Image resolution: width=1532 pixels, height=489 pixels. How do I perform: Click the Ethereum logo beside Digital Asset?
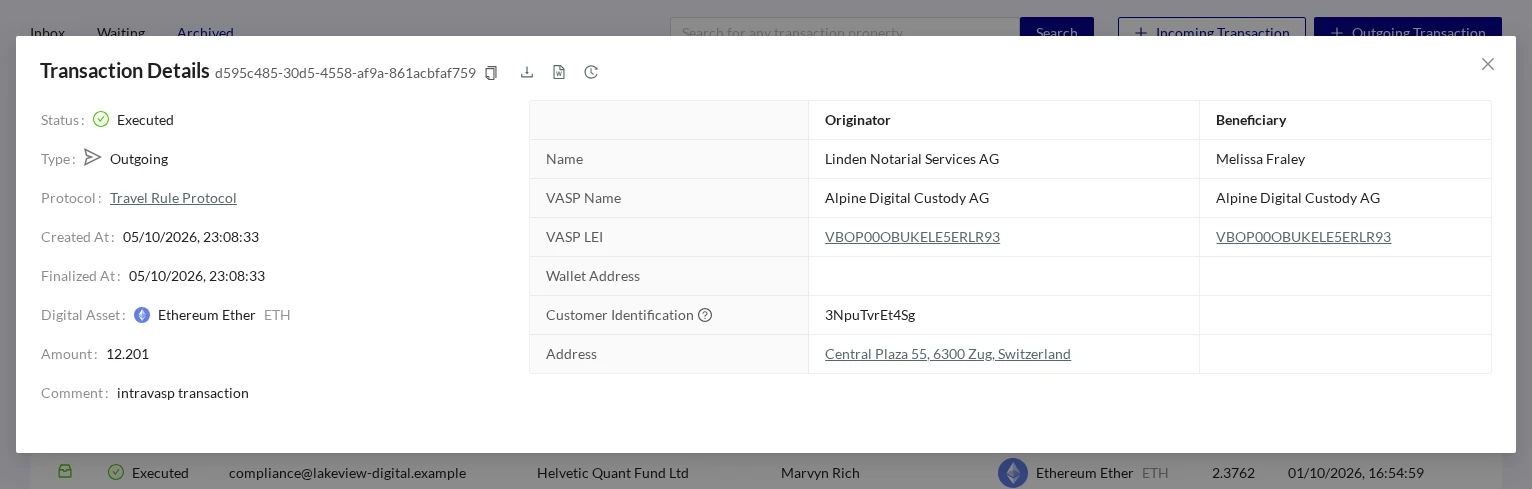[x=142, y=315]
